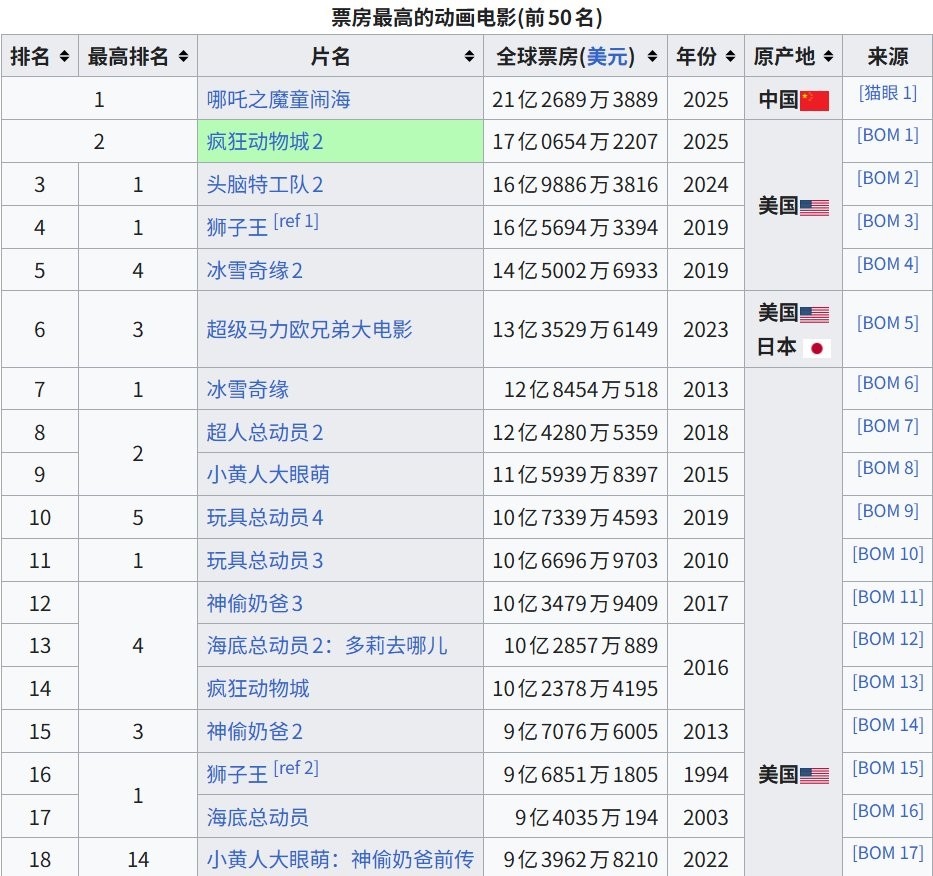Click the sort arrows on 原产地 column header
This screenshot has height=876, width=933.
828,56
